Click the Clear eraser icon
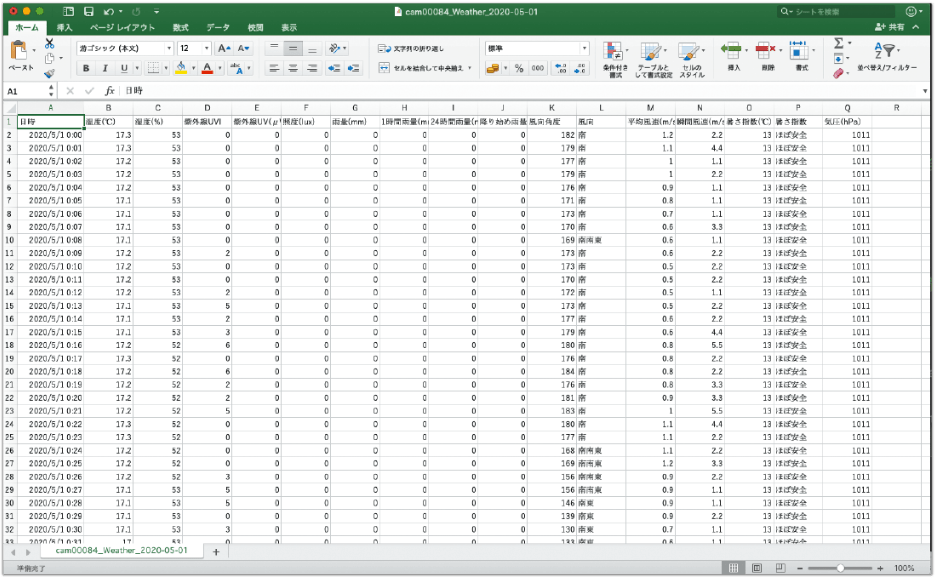 point(839,73)
